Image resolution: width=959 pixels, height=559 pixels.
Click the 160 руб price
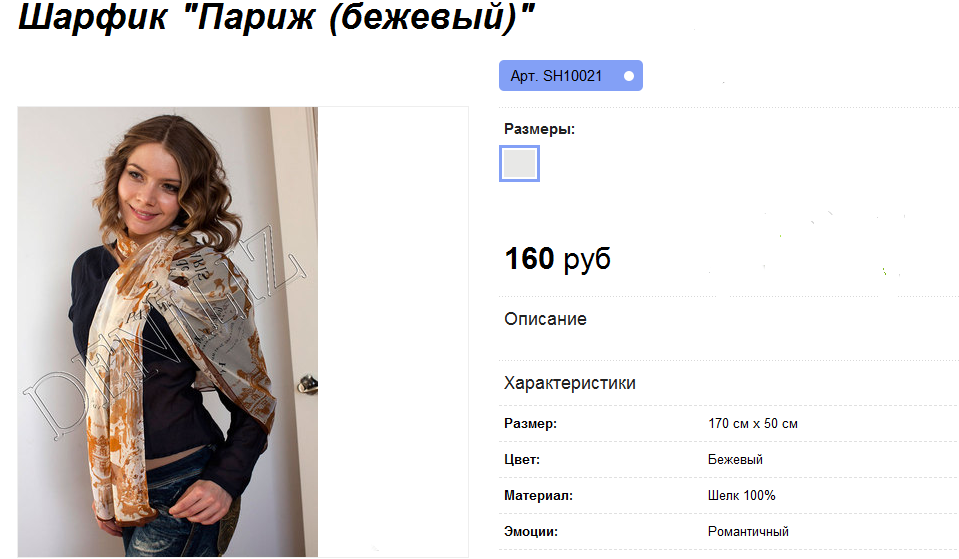pyautogui.click(x=557, y=259)
